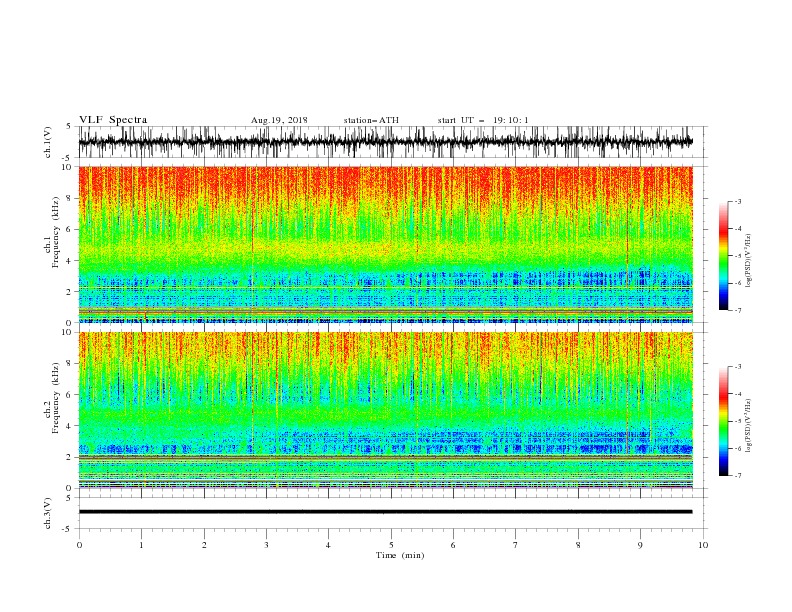
Task: Click the '5' tick on the time axis
Action: [391, 545]
